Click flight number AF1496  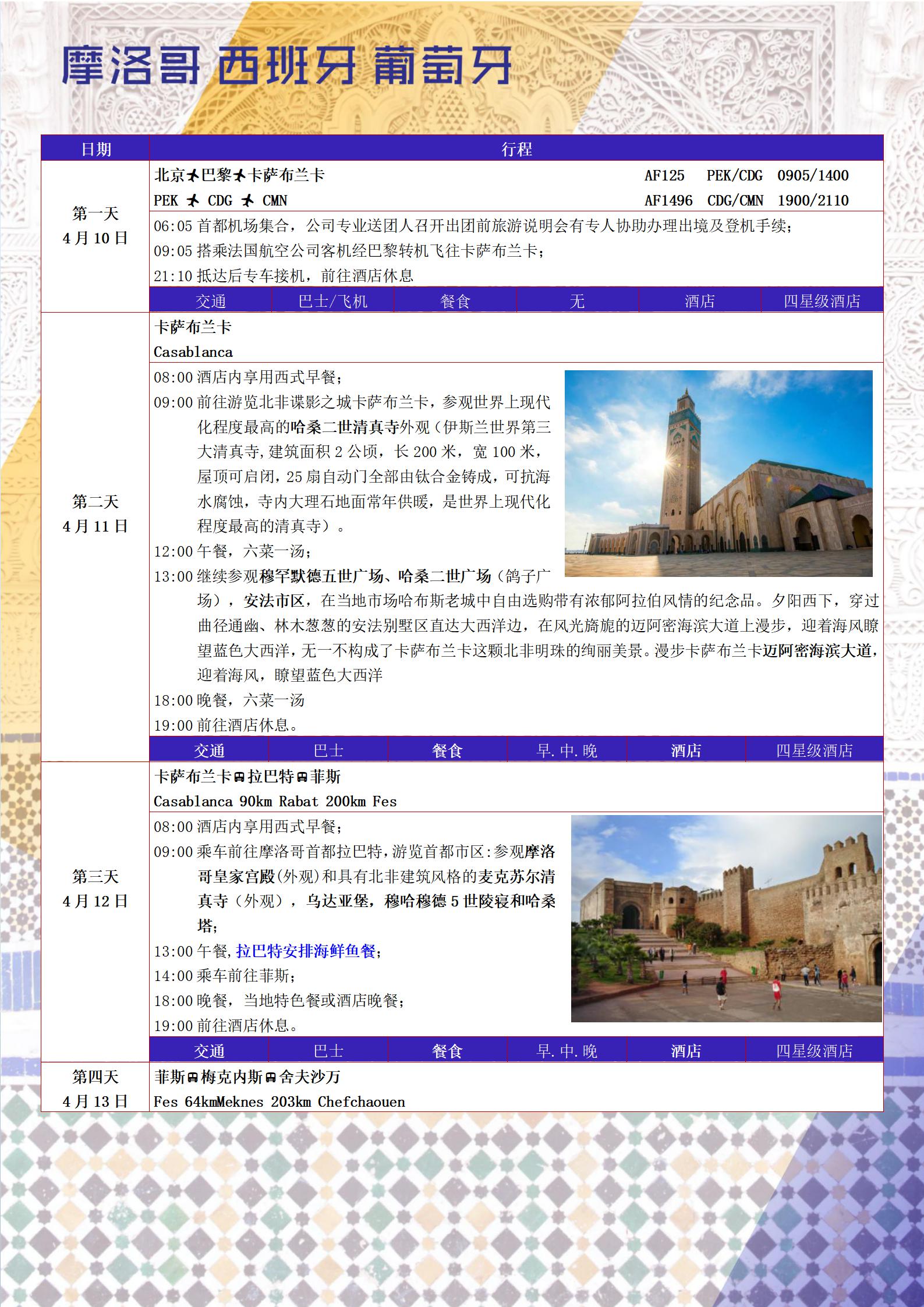(668, 201)
